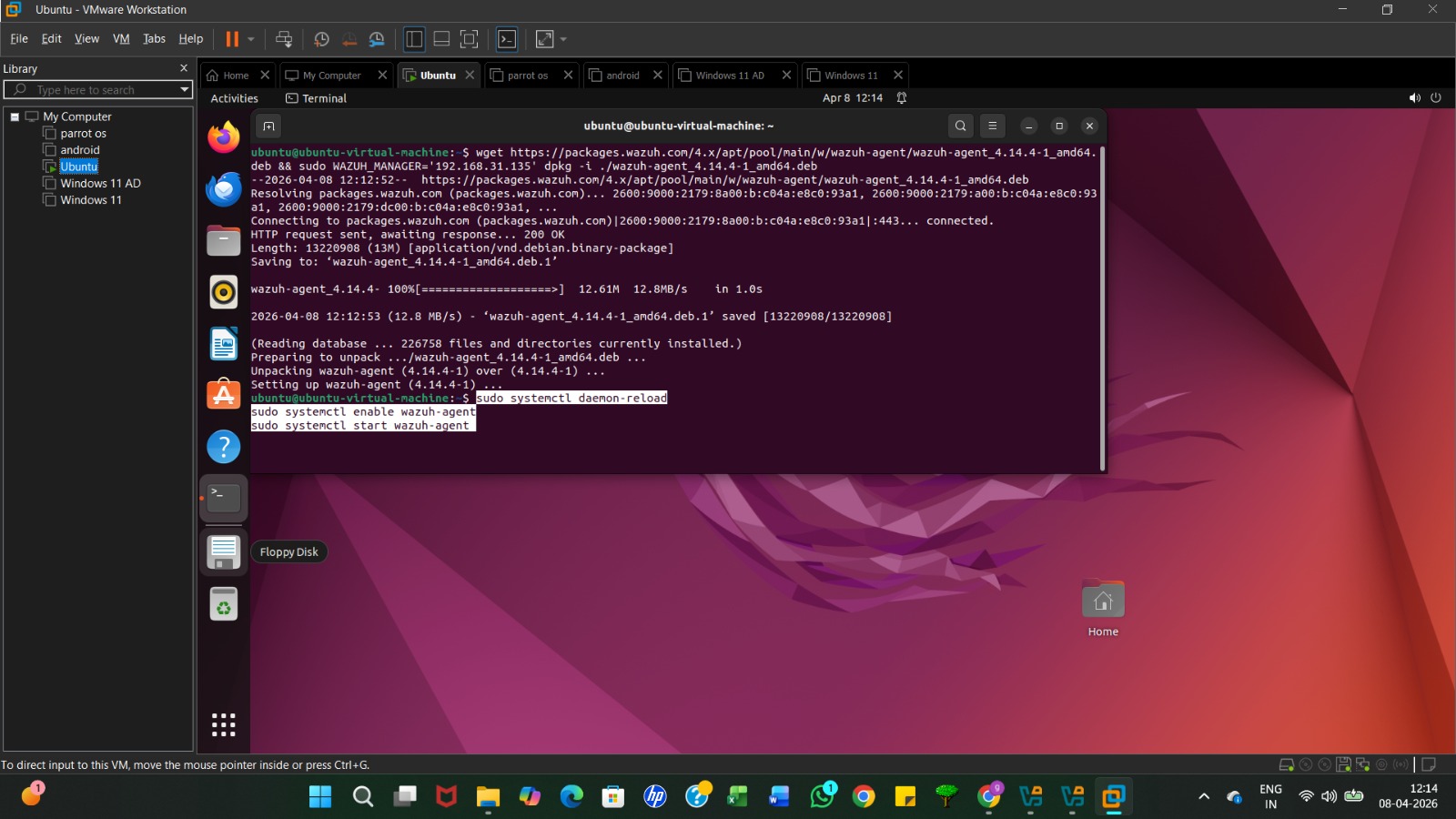The image size is (1456, 819).
Task: Open the Ubuntu power system menu icon
Action: pos(1436,98)
